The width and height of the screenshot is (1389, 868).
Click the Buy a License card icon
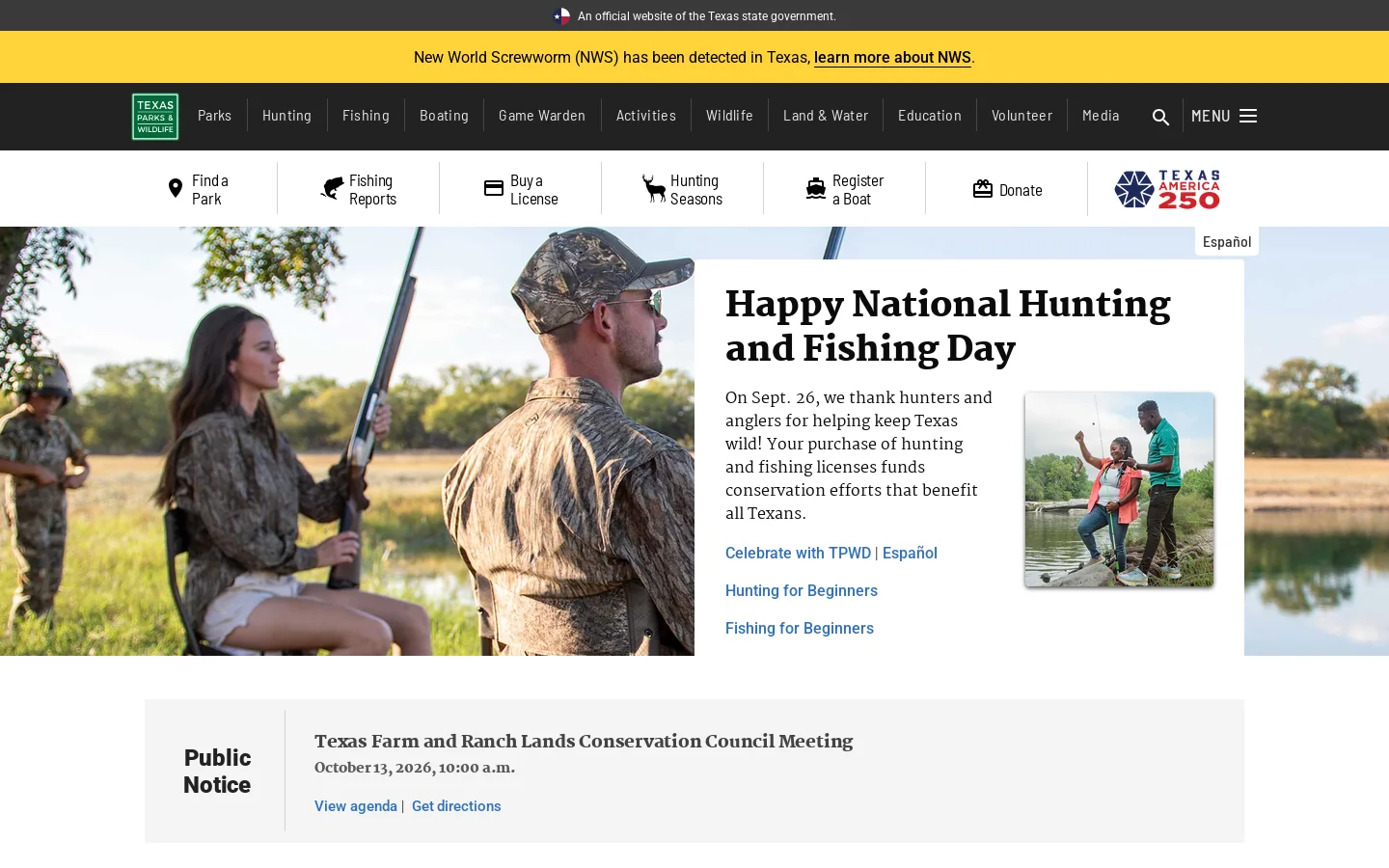click(494, 188)
